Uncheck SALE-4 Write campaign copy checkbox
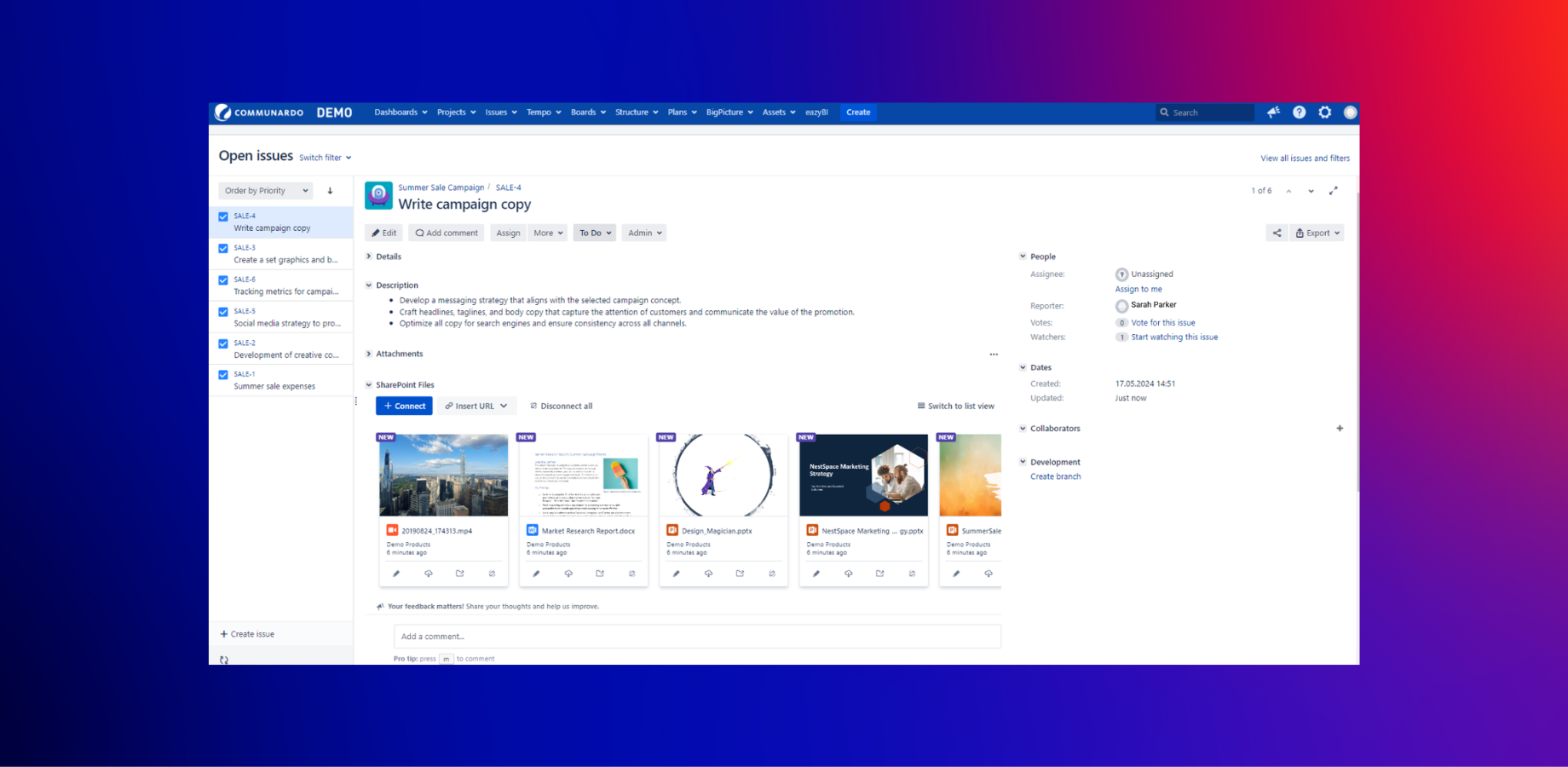Viewport: 1568px width, 767px height. 223,216
